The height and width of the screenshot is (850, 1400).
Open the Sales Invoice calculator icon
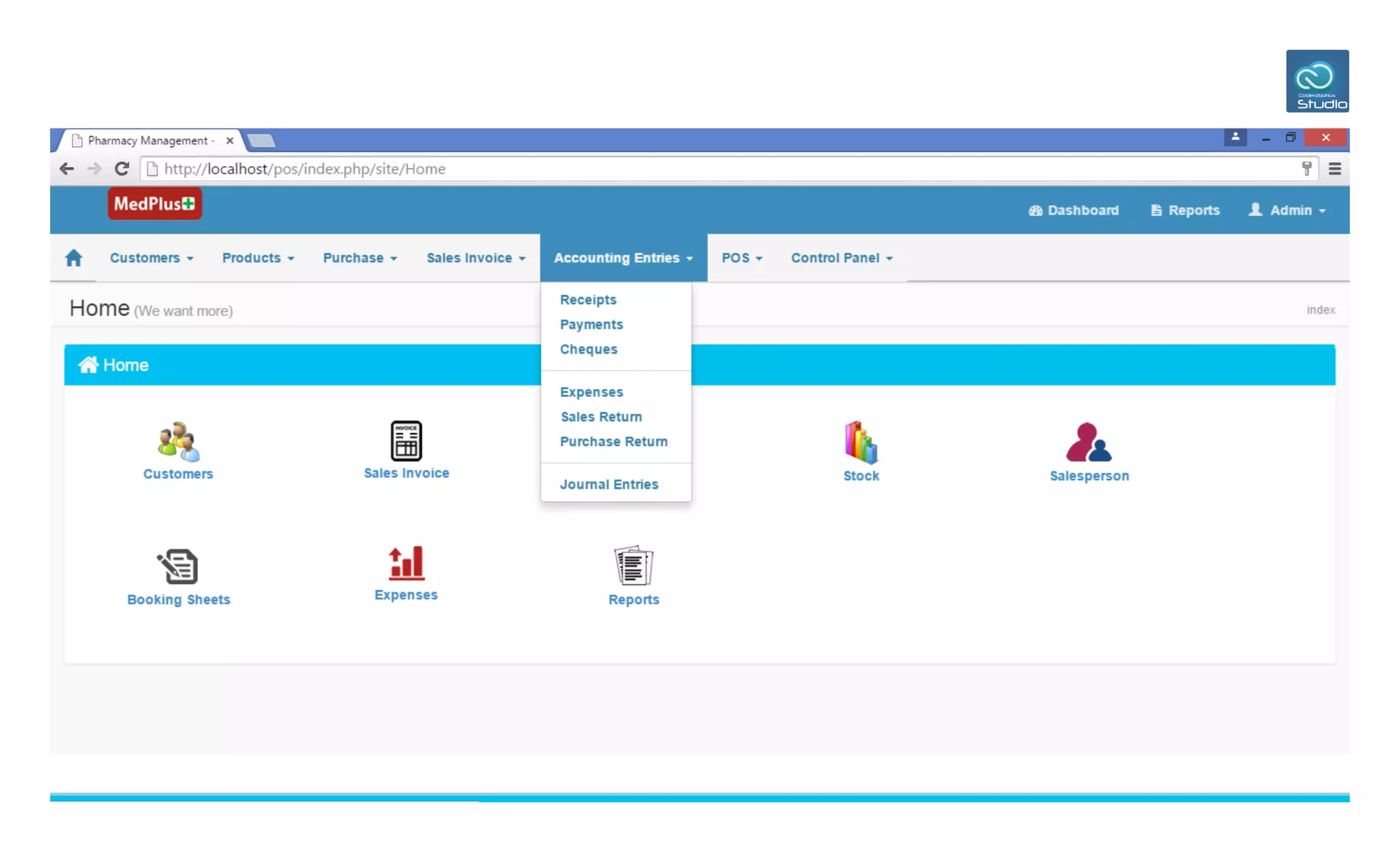tap(406, 440)
